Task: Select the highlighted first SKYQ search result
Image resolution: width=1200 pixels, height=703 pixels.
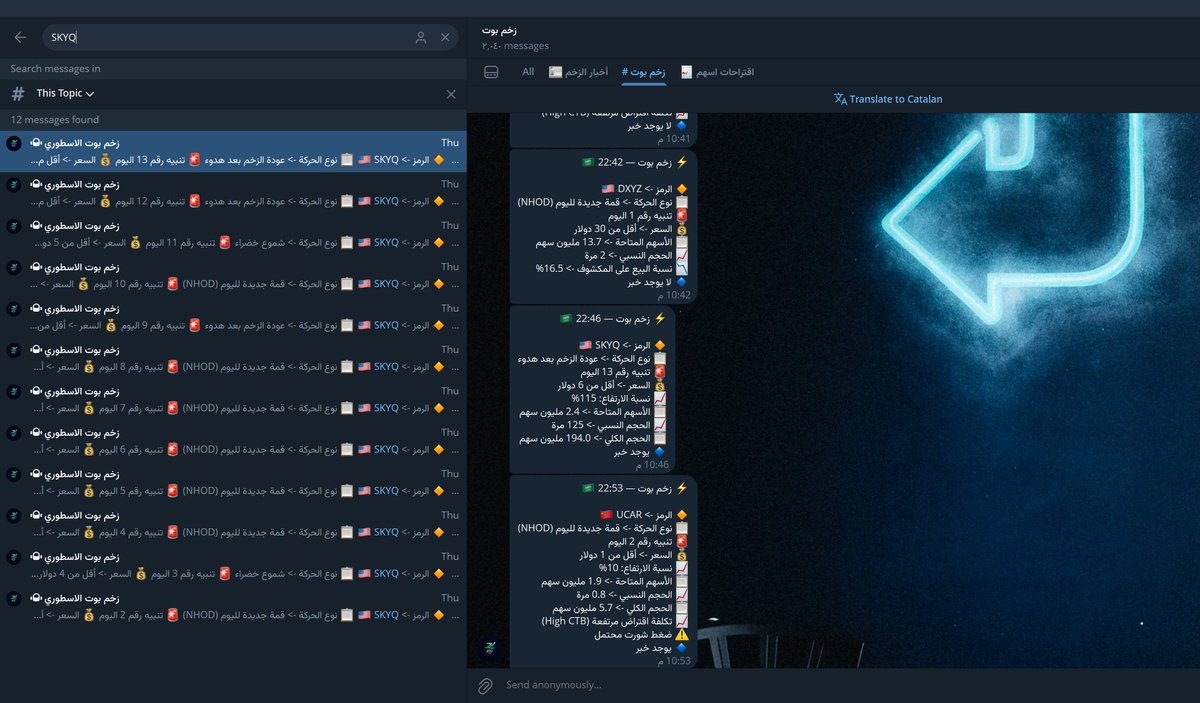Action: point(237,152)
